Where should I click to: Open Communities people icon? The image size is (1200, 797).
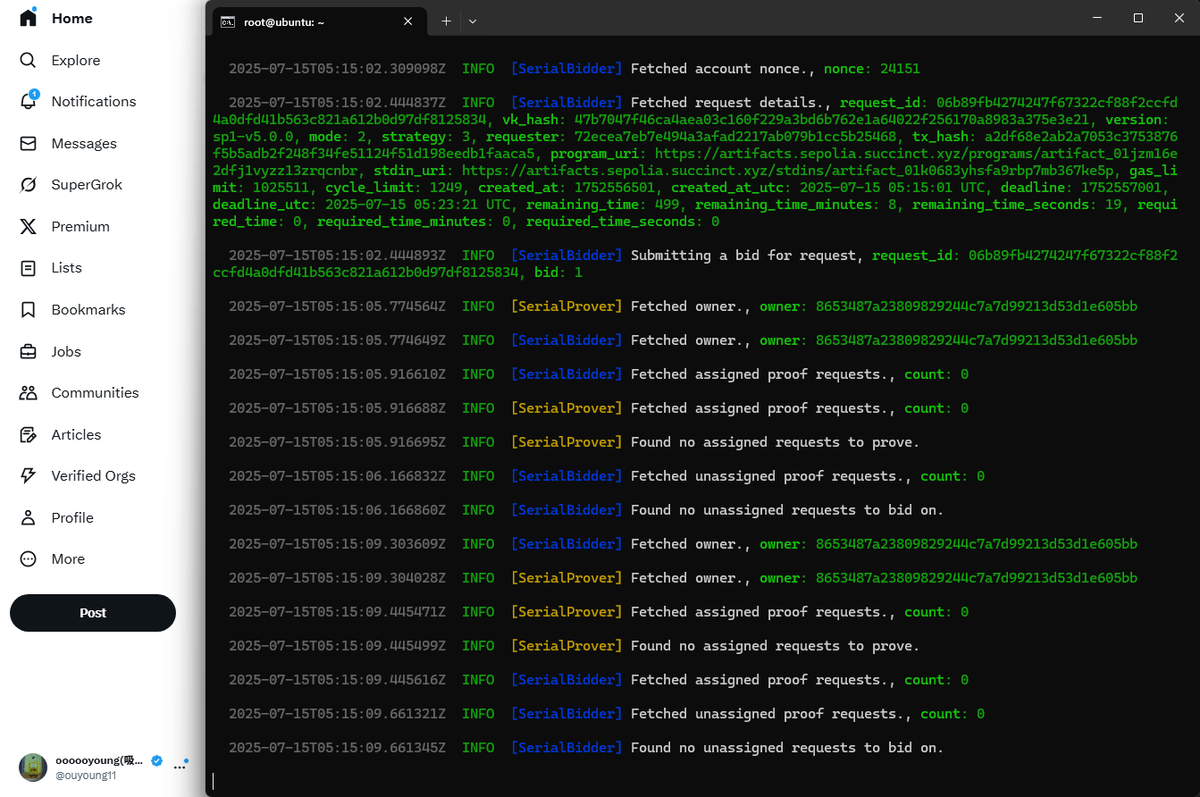tap(28, 393)
